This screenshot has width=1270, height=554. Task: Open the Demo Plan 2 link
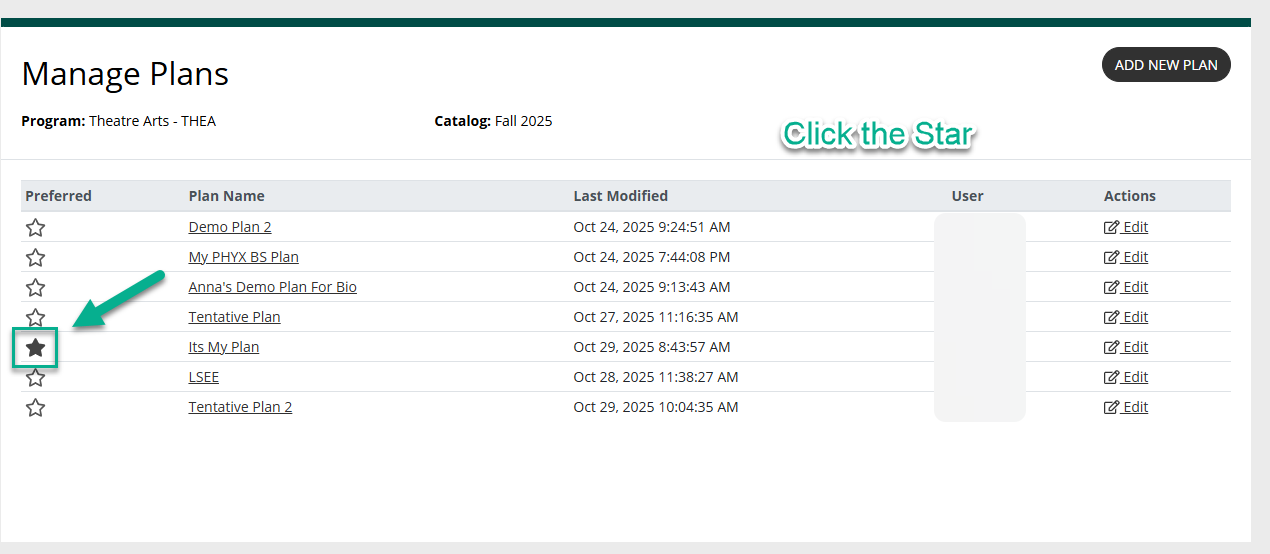coord(230,227)
